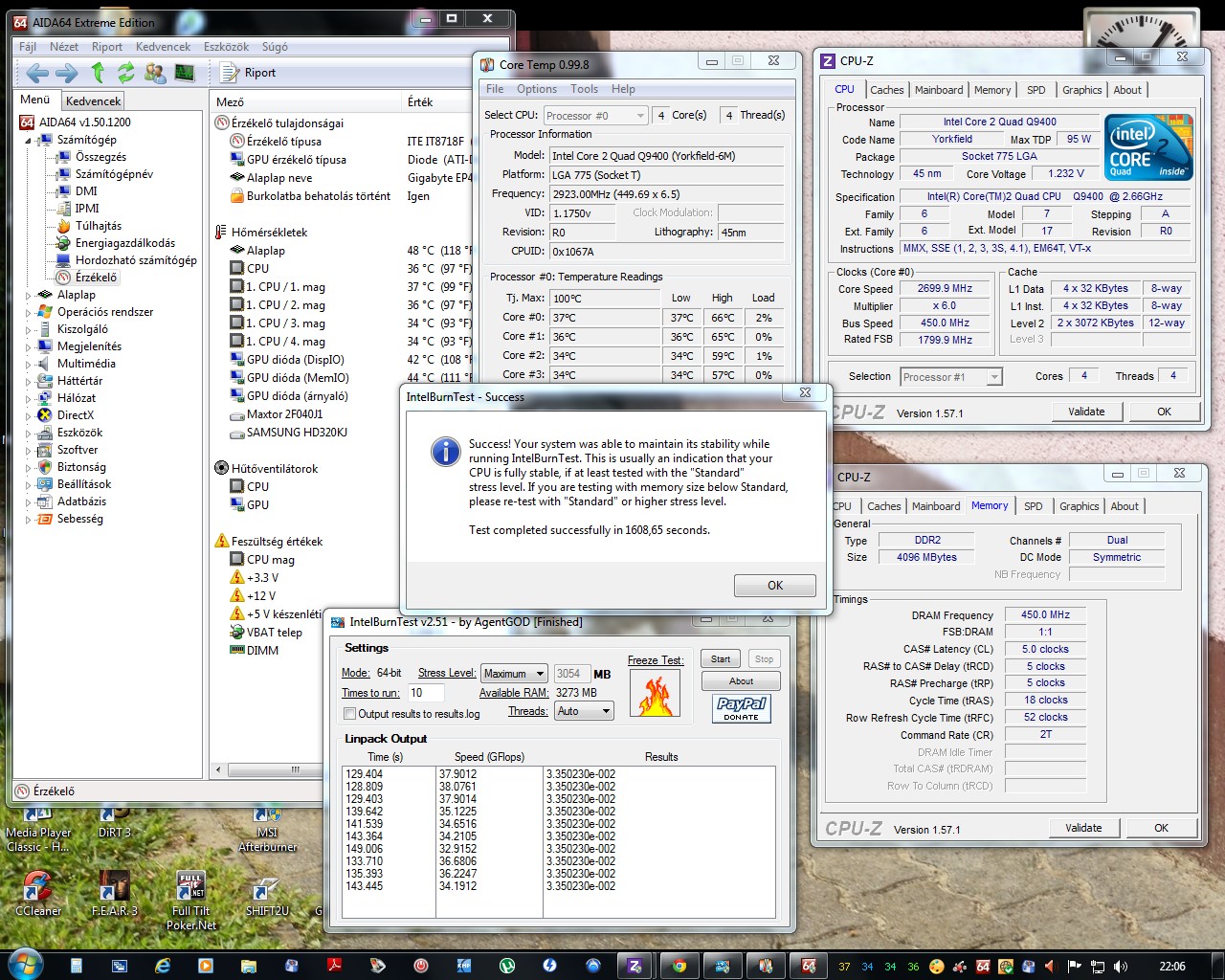The width and height of the screenshot is (1225, 980).
Task: Click the IntelBurnTest Freeze Test flame icon
Action: [656, 693]
